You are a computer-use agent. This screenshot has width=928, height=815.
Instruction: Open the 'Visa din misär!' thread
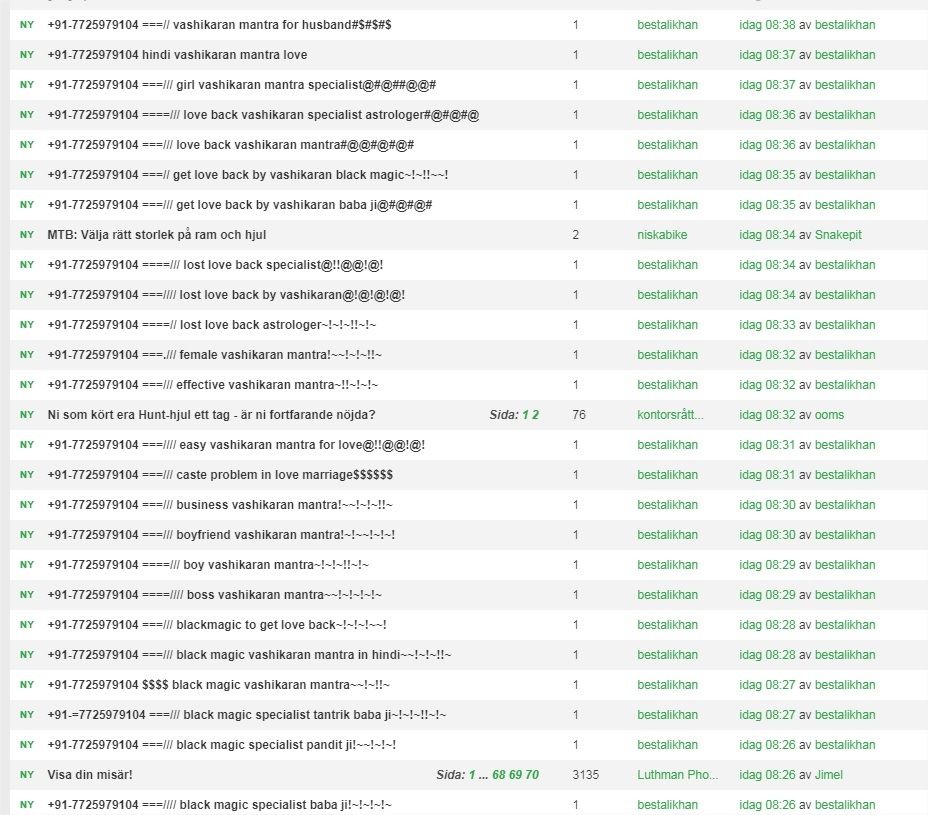click(90, 775)
